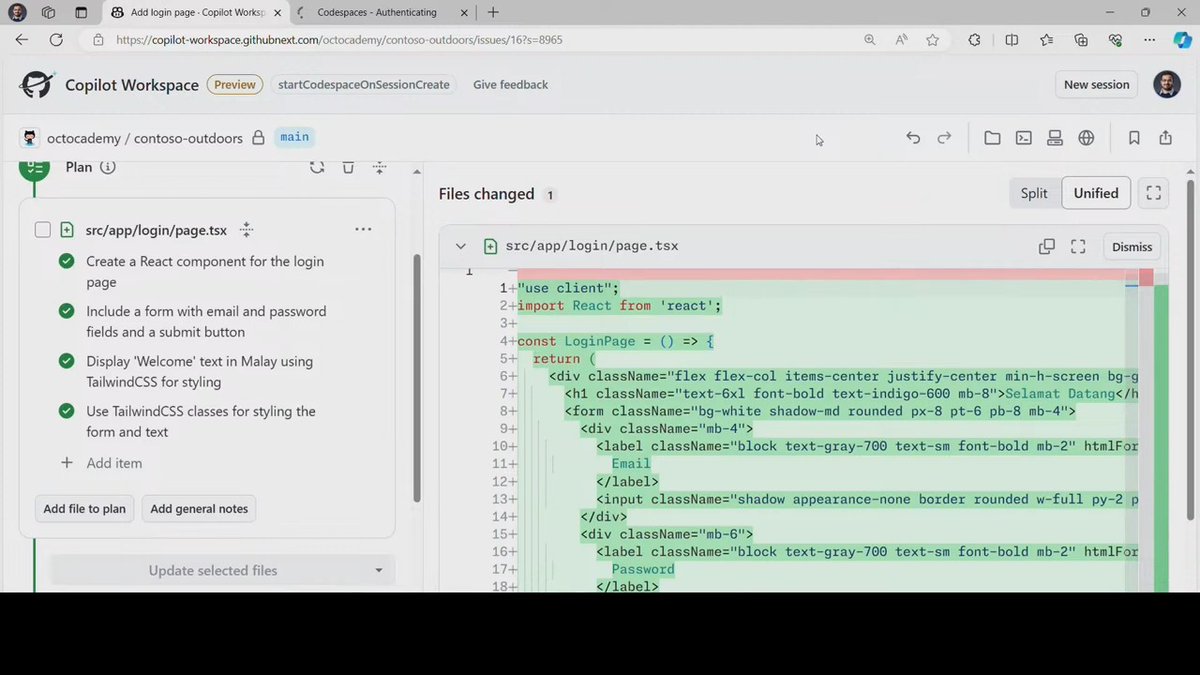
Task: Click the Update selected files button
Action: (212, 571)
